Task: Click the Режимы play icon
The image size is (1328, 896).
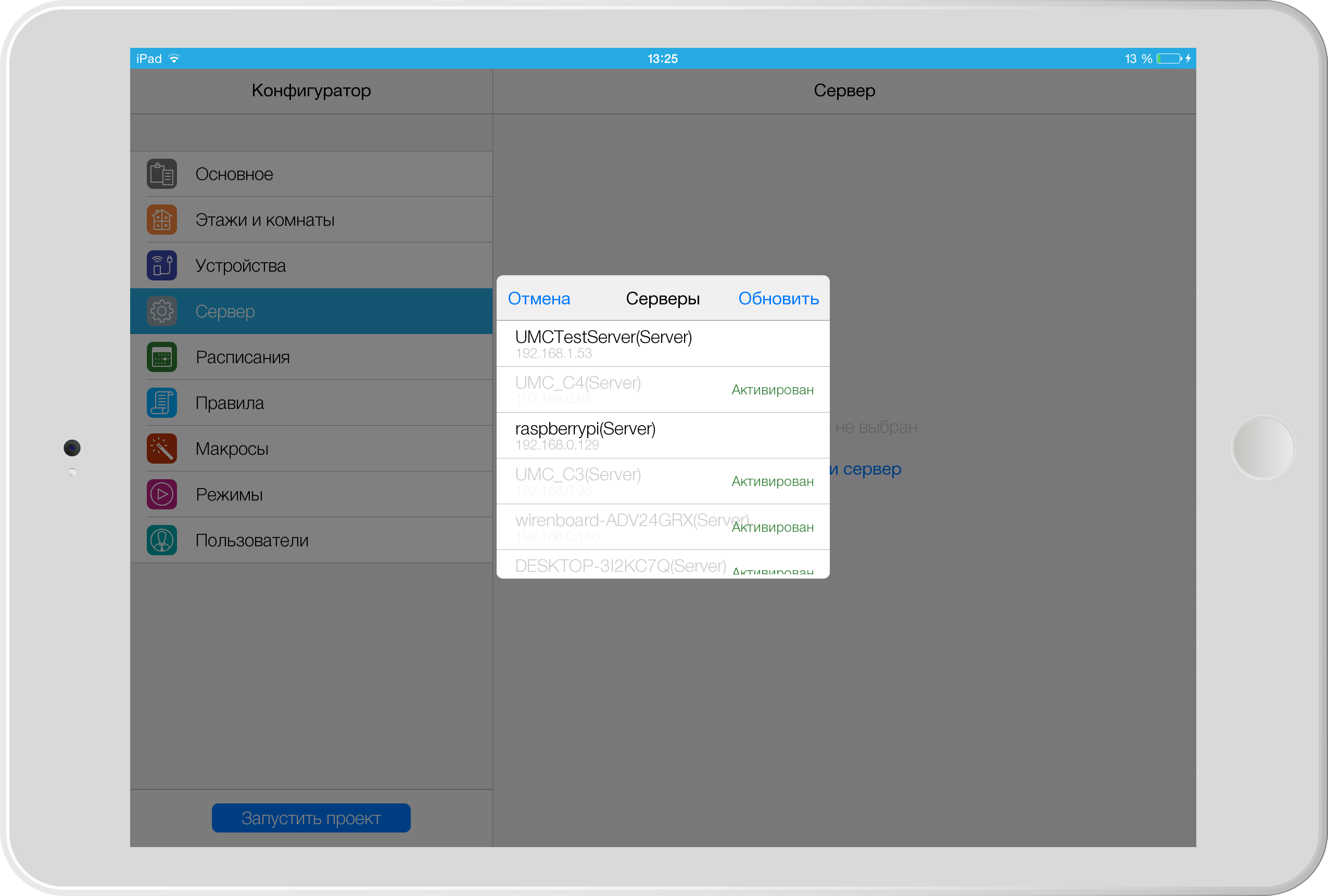Action: (x=162, y=494)
